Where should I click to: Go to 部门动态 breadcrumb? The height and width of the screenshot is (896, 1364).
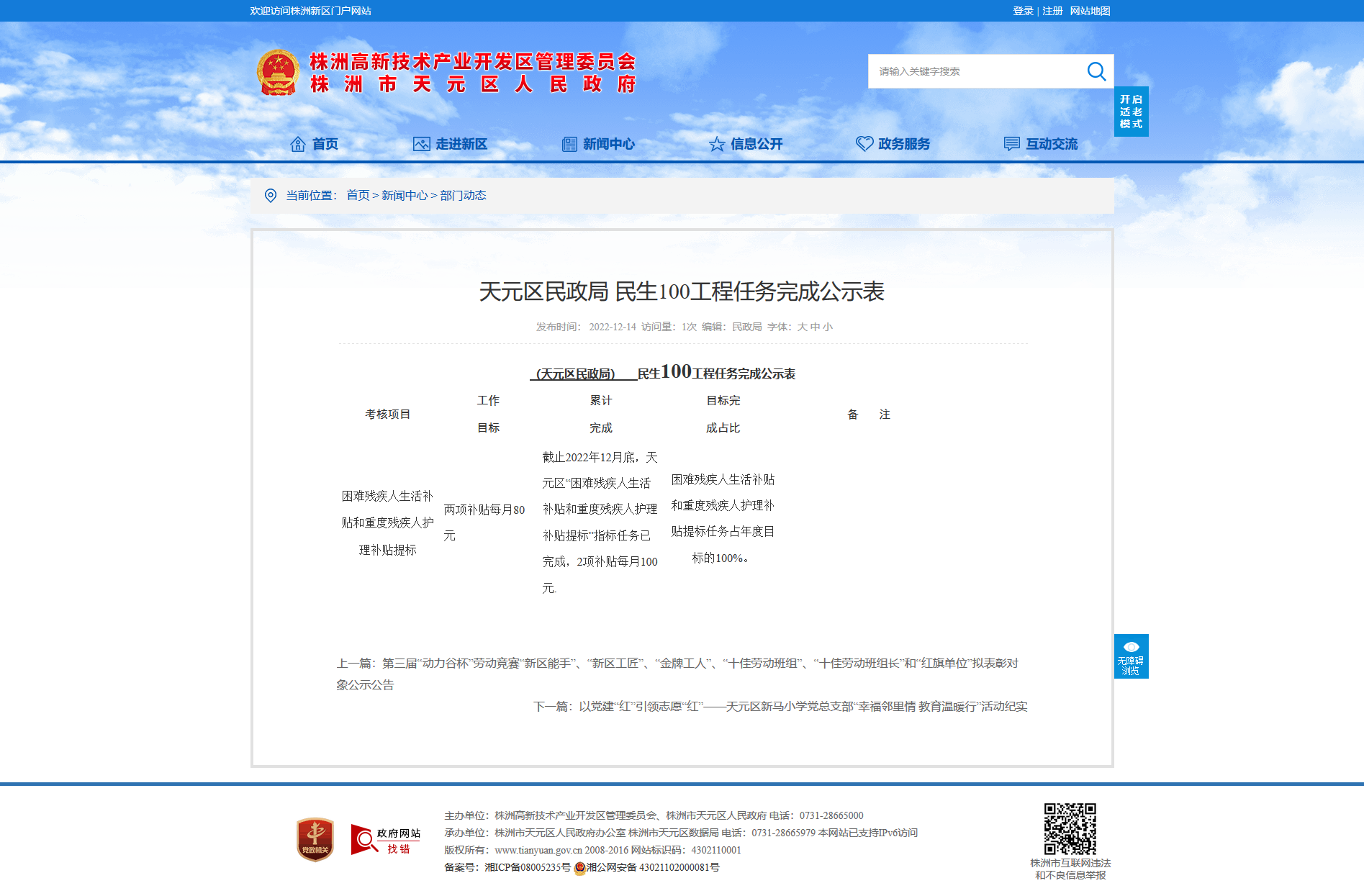tap(463, 196)
